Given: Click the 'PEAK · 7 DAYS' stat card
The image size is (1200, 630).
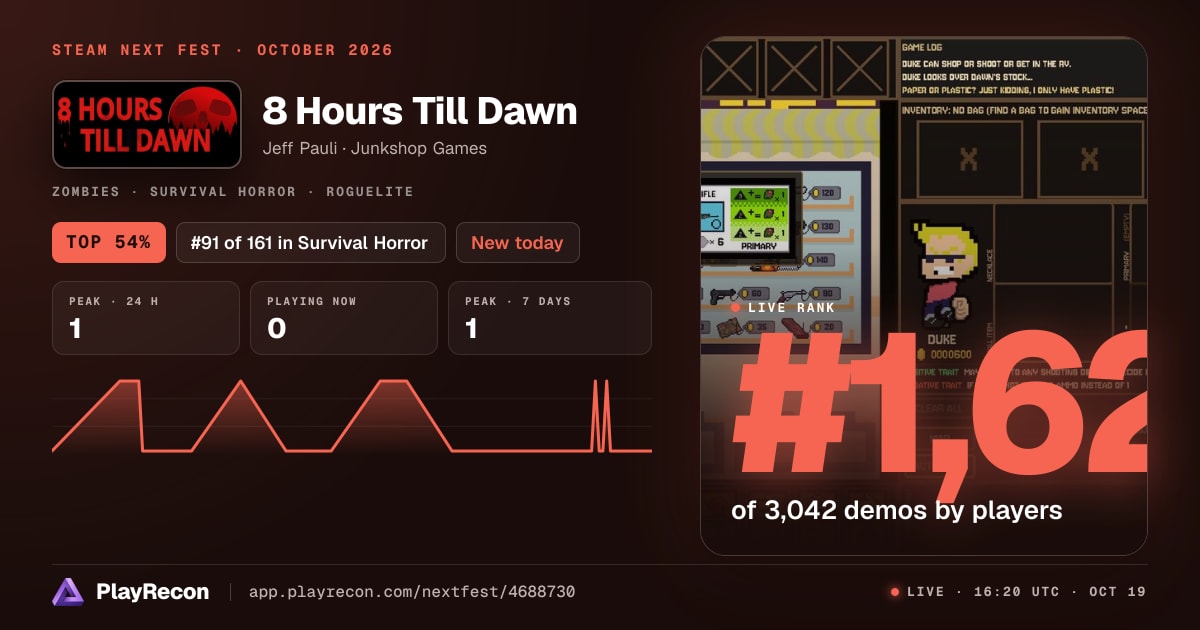Looking at the screenshot, I should click(550, 318).
